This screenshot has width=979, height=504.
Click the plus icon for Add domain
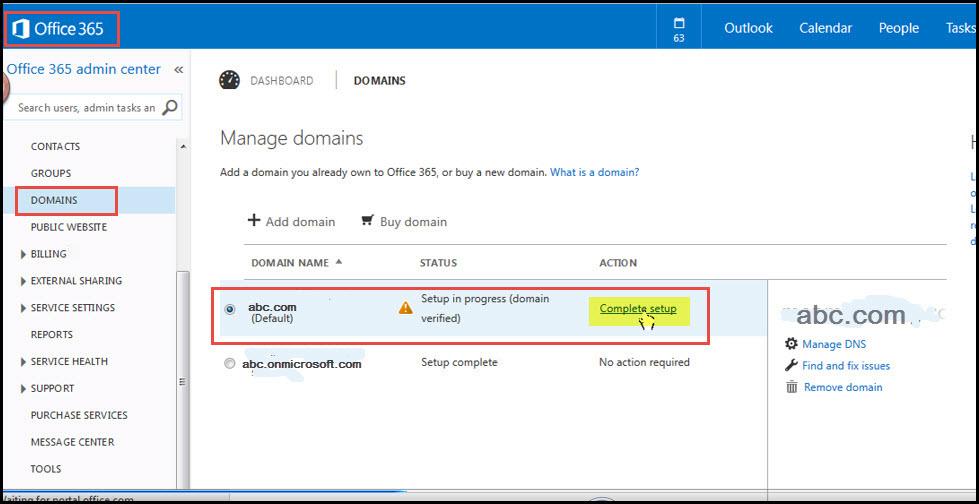point(253,220)
